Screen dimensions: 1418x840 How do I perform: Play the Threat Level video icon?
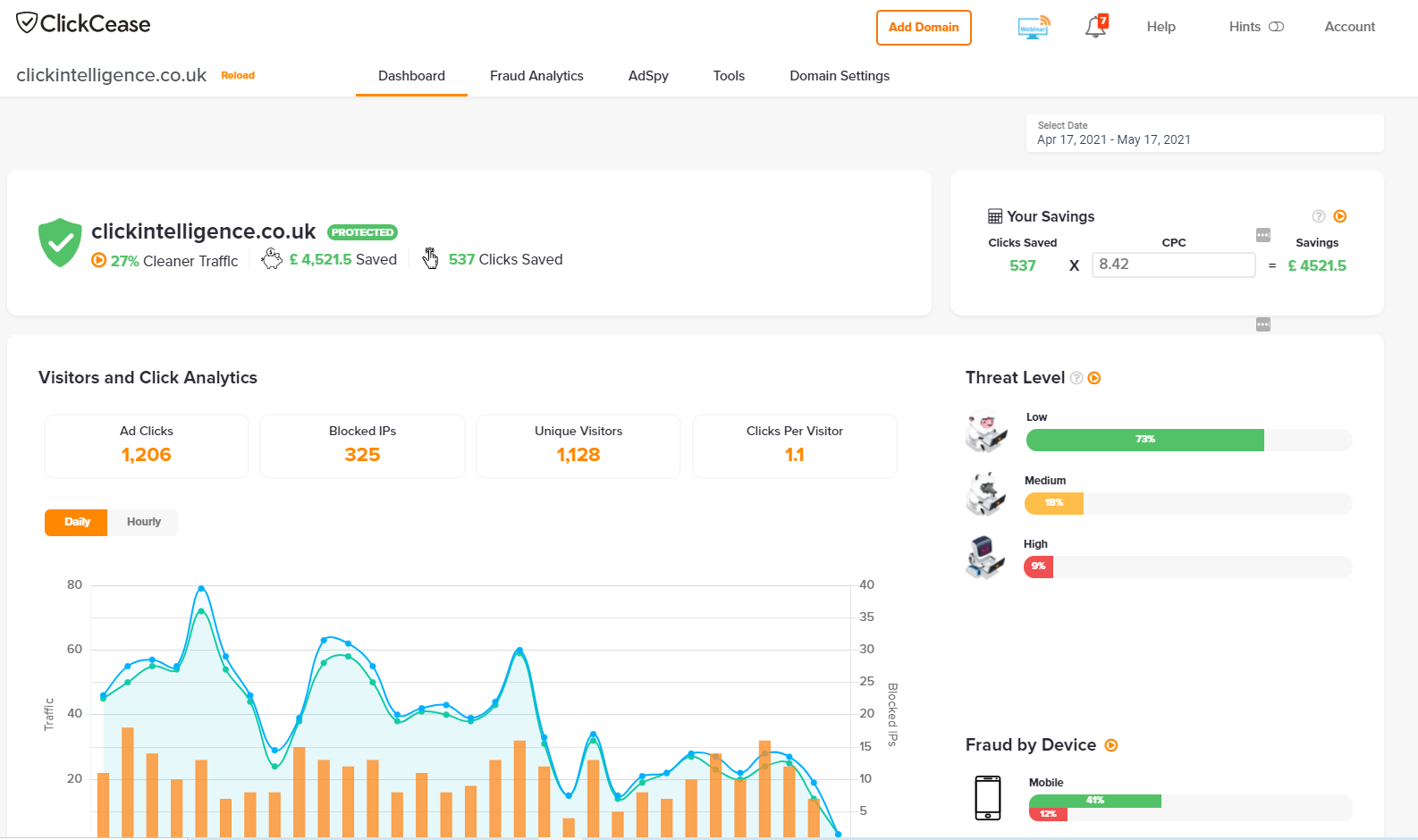1094,378
